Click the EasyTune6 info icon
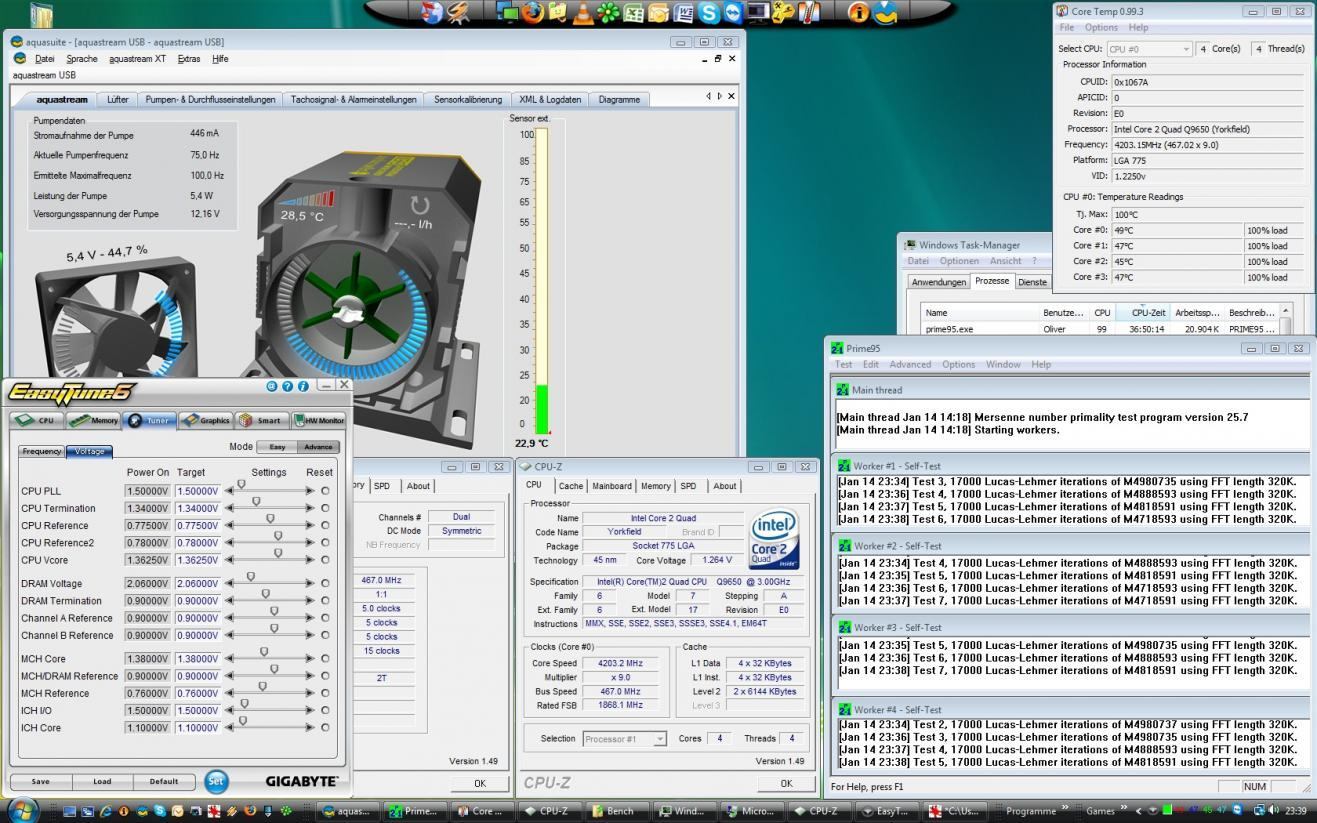1317x823 pixels. pyautogui.click(x=302, y=386)
